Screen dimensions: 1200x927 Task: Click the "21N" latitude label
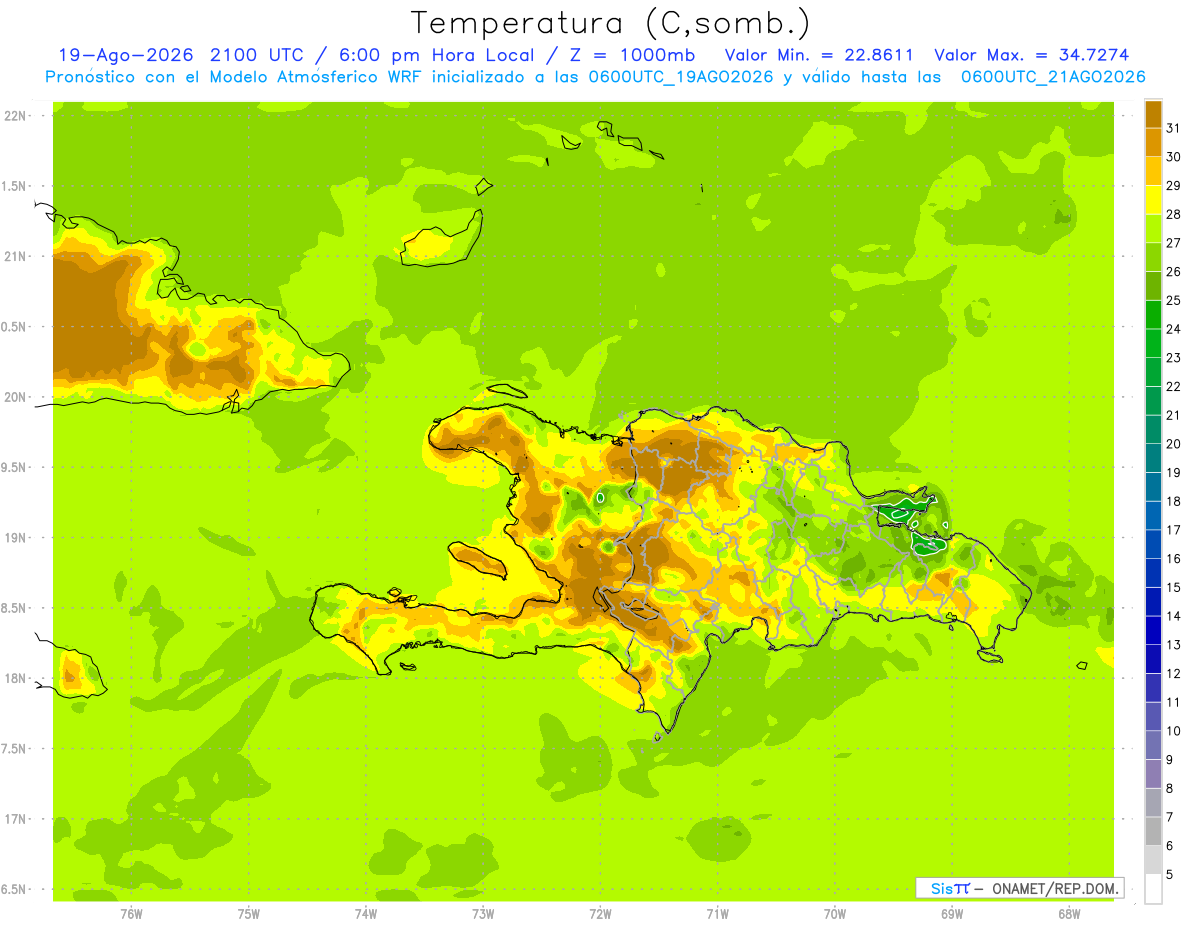tap(14, 256)
